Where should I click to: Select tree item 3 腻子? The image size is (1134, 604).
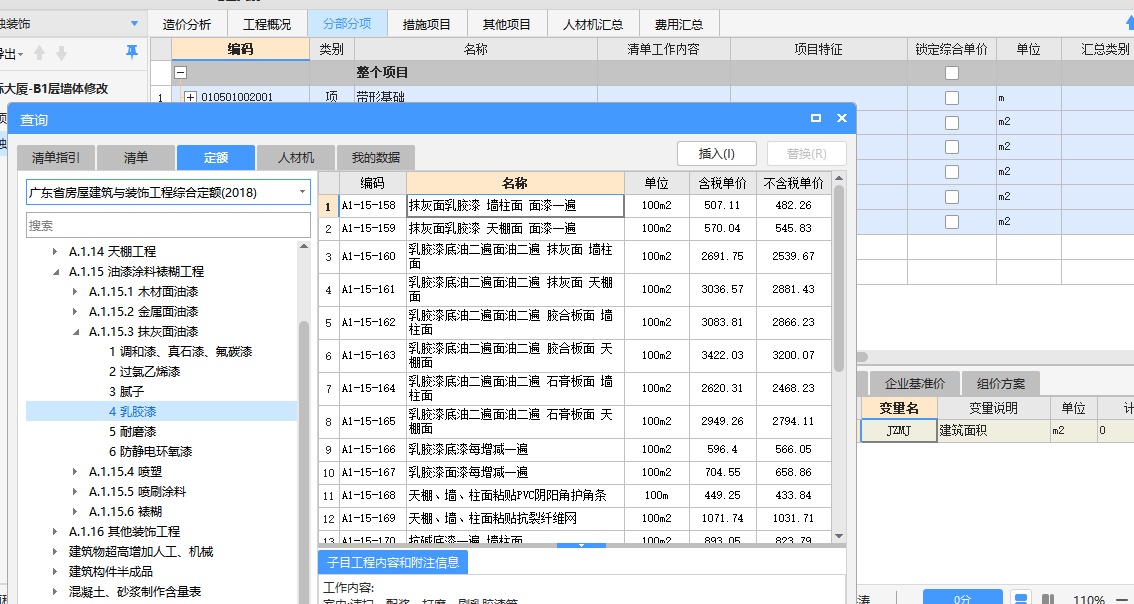127,392
